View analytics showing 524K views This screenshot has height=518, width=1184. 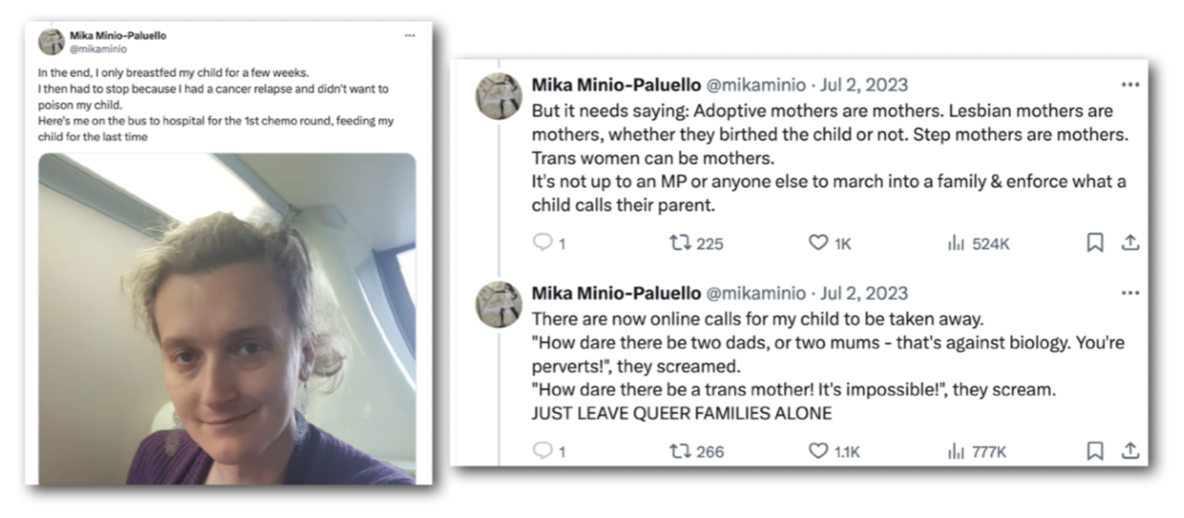click(x=955, y=242)
